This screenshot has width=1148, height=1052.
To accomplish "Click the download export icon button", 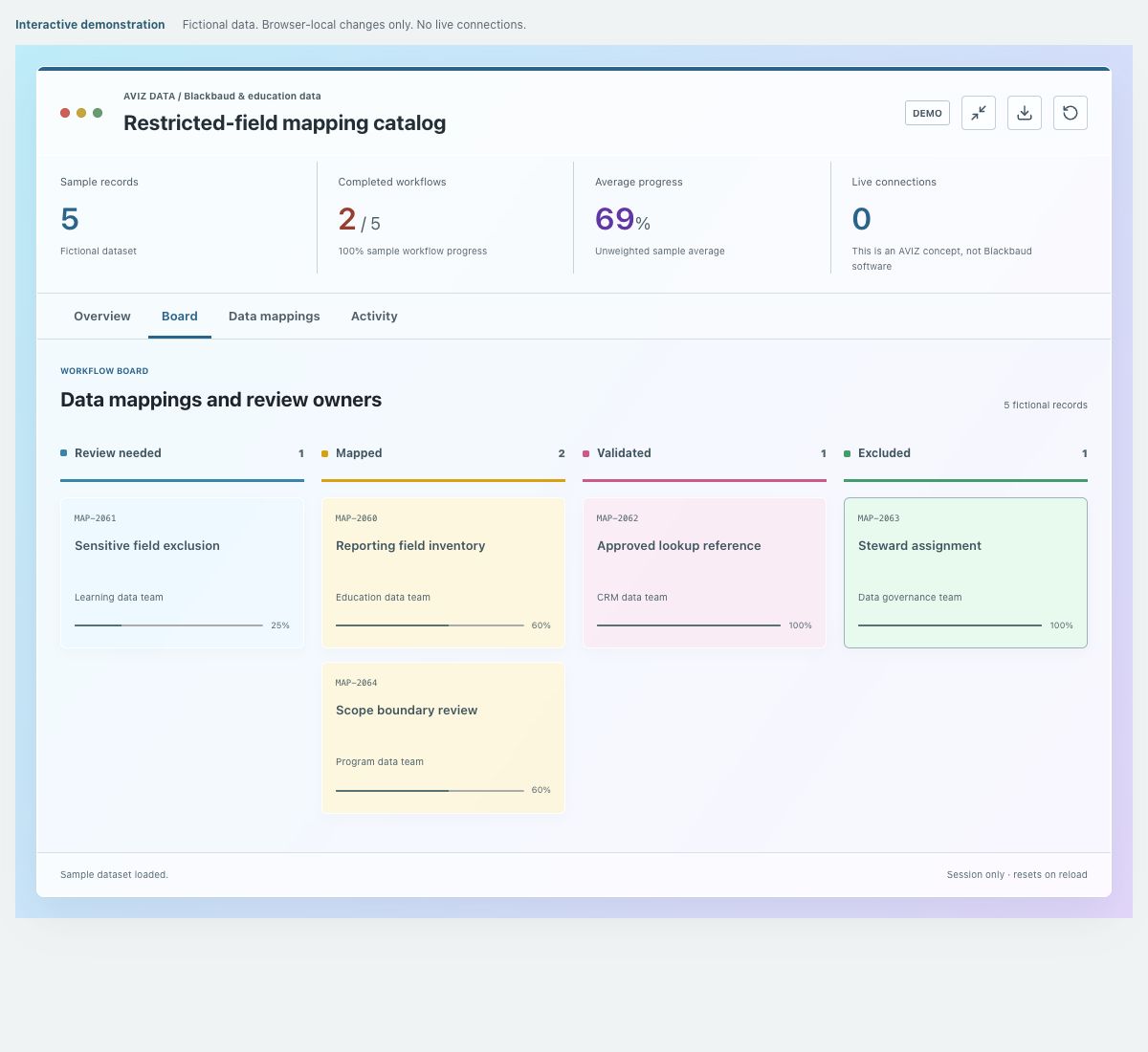I will point(1025,113).
